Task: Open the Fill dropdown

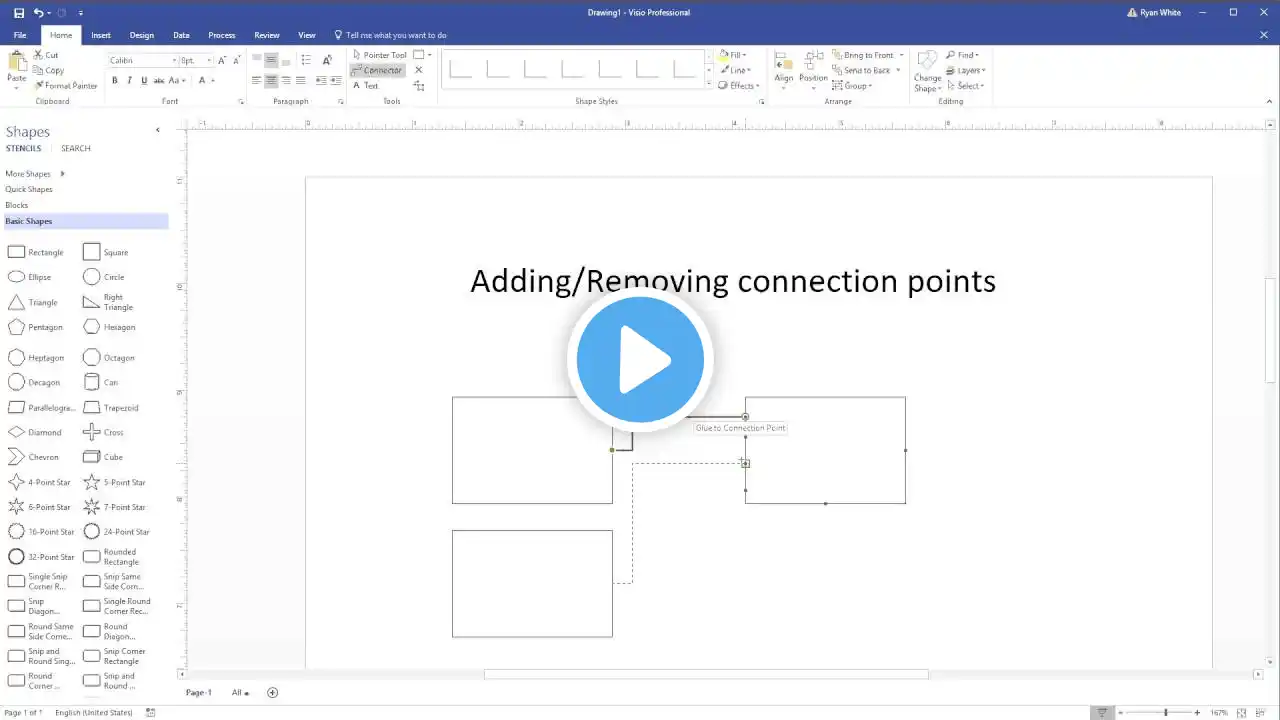Action: [733, 55]
